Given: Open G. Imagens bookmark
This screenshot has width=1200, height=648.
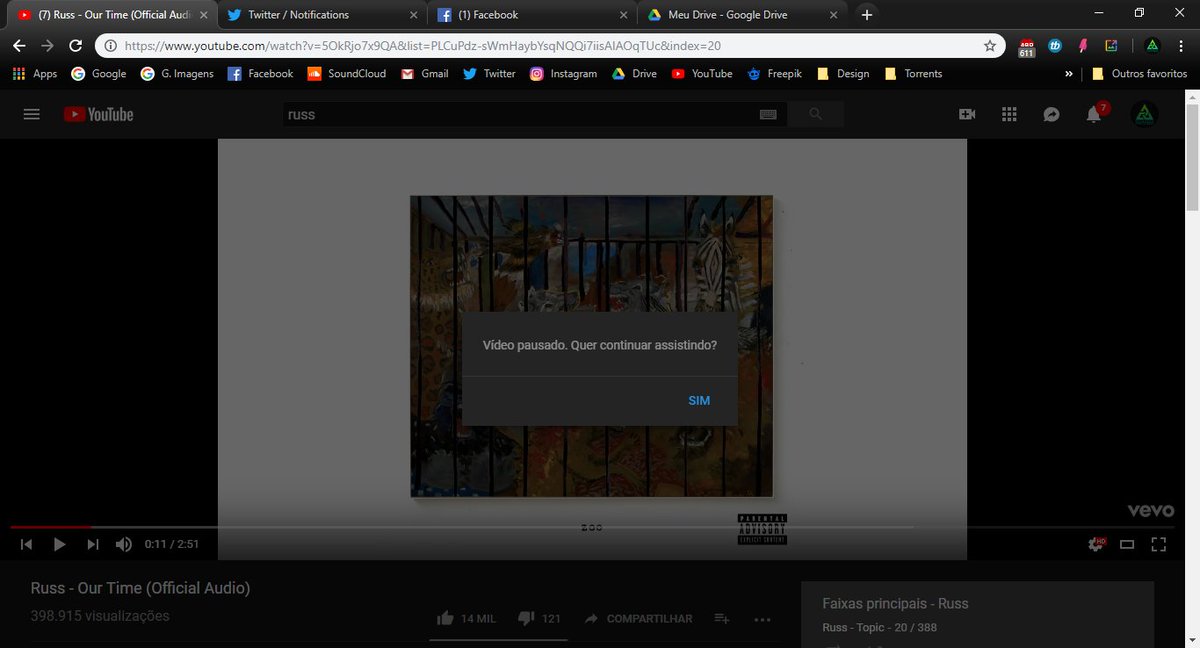Looking at the screenshot, I should point(177,74).
